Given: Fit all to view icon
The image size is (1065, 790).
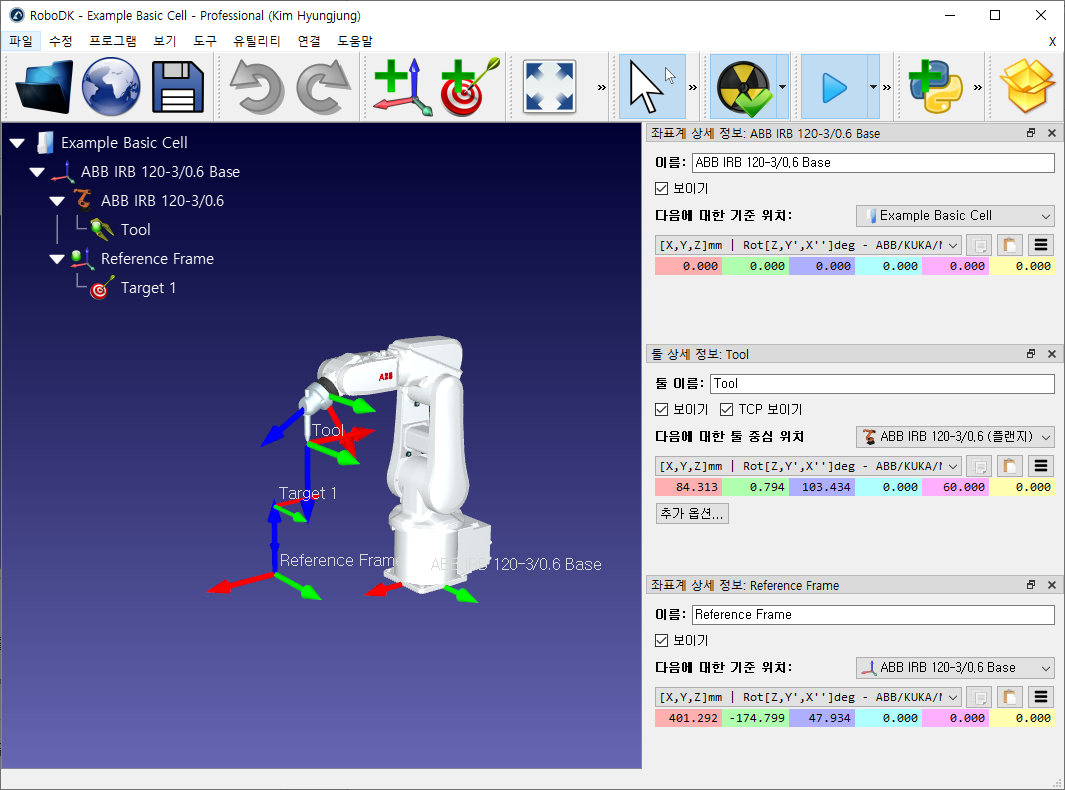Looking at the screenshot, I should tap(549, 87).
